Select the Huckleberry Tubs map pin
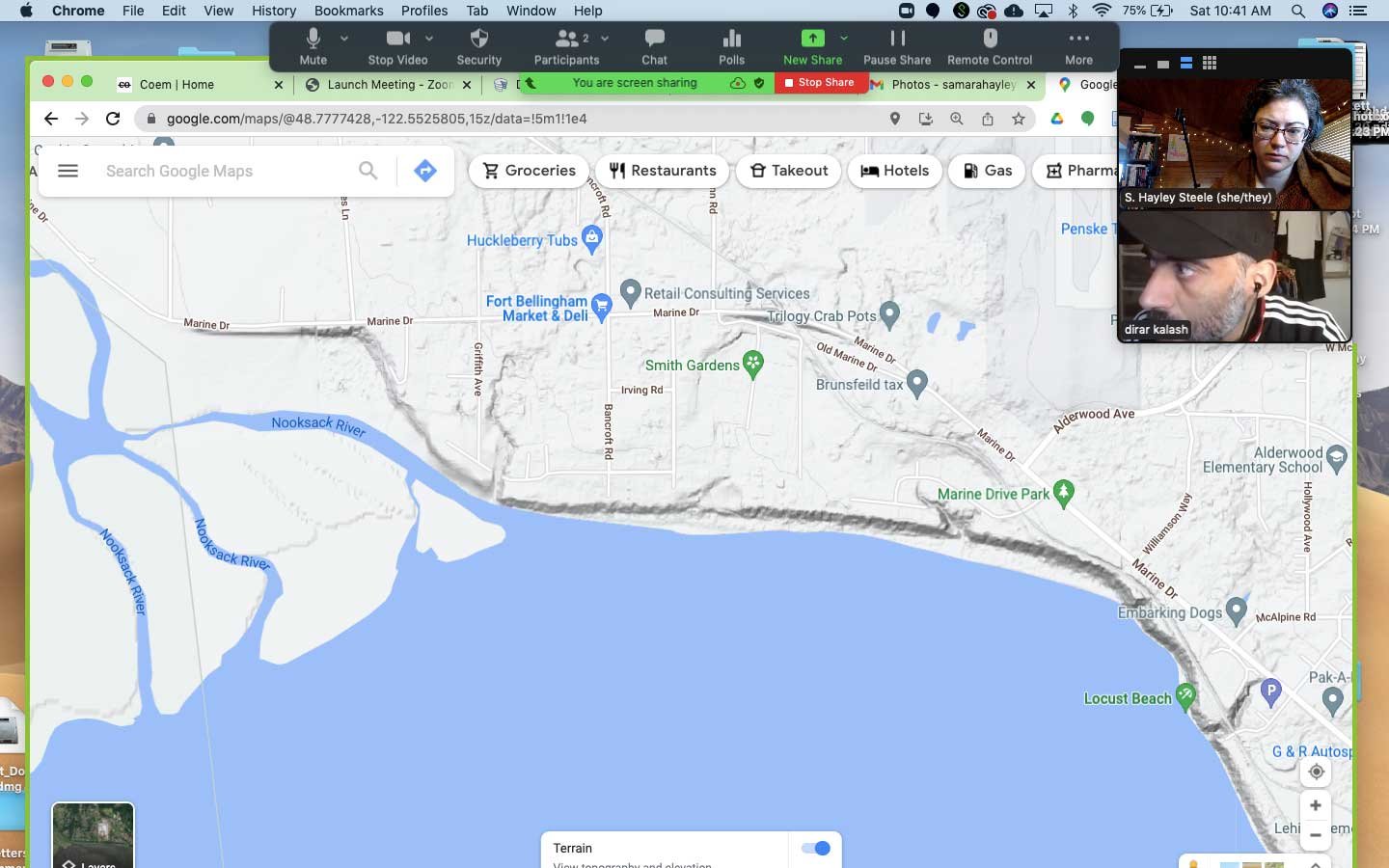Viewport: 1389px width, 868px height. (592, 237)
